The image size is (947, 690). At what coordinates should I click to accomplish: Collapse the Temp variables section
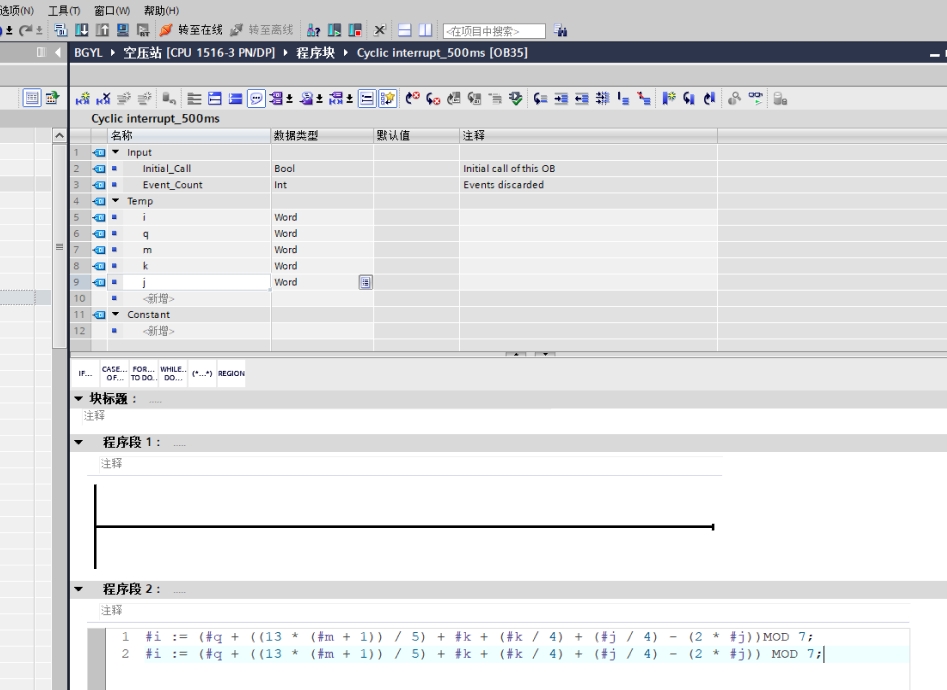118,201
